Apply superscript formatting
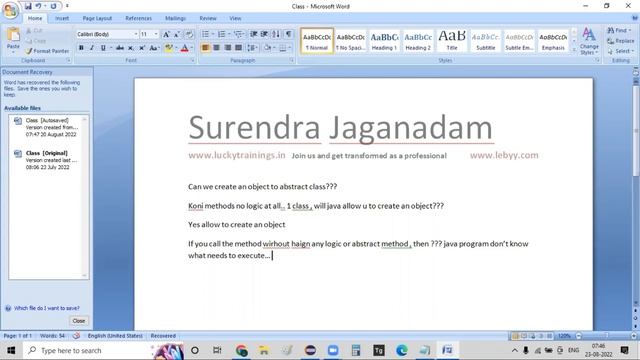The height and width of the screenshot is (360, 640). pyautogui.click(x=142, y=48)
